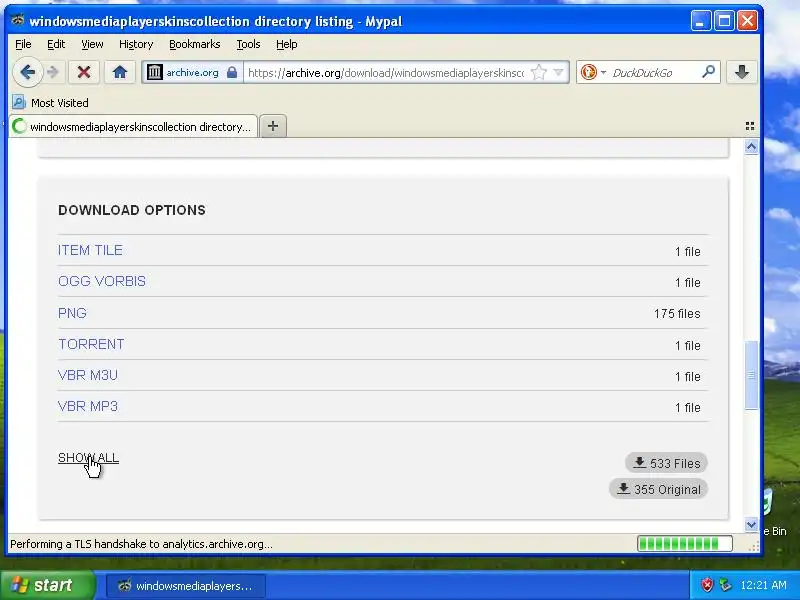The width and height of the screenshot is (800, 600).
Task: Open the TORRENT download link
Action: pyautogui.click(x=91, y=344)
